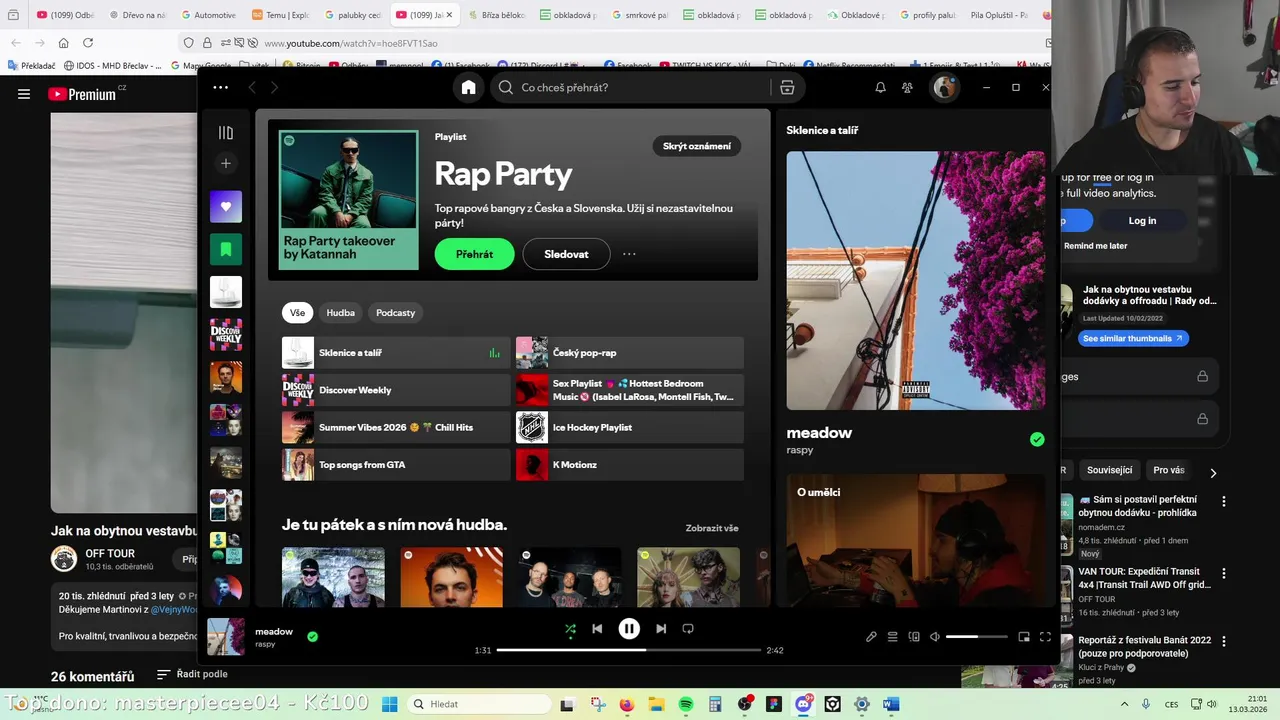Open Your Episodes green bookmark tile
This screenshot has width=1280, height=720.
click(x=226, y=249)
